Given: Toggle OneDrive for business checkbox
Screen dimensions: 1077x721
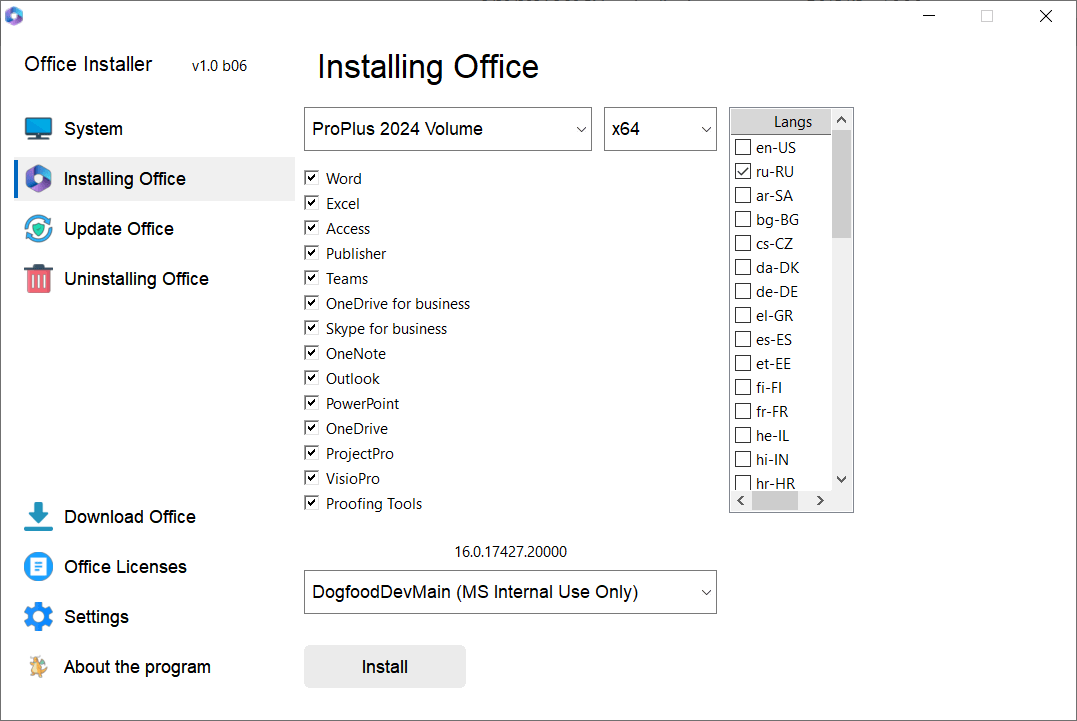Looking at the screenshot, I should coord(311,302).
